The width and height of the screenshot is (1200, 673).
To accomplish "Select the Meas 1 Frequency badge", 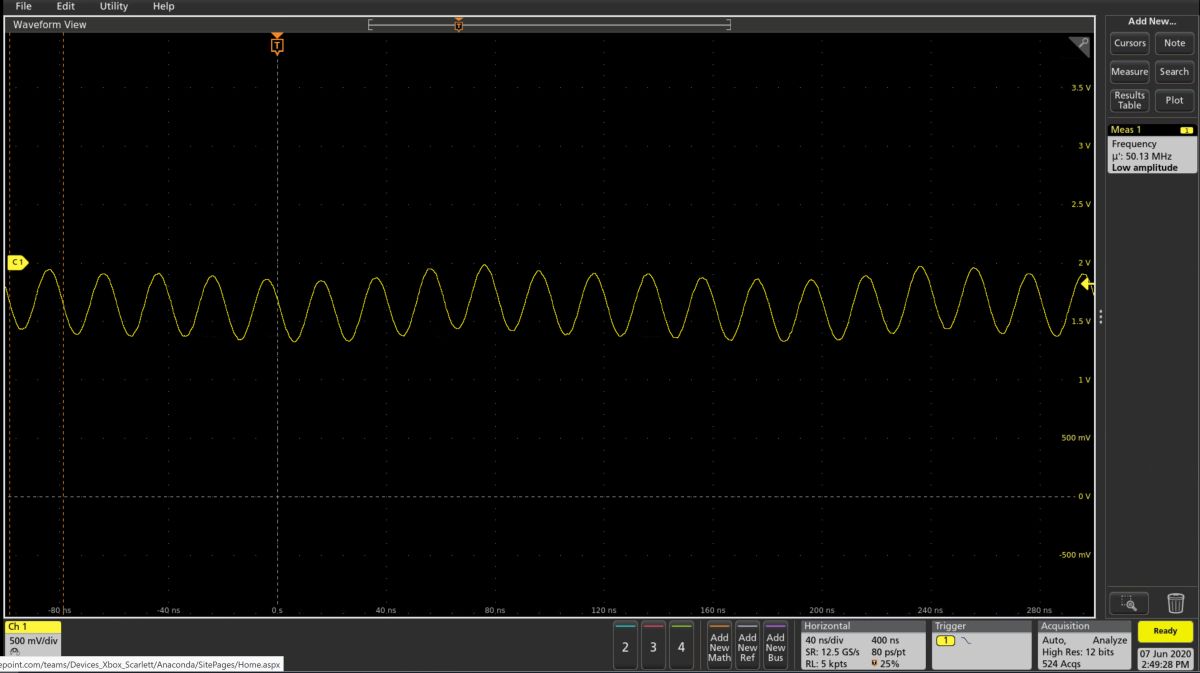I will 1152,149.
